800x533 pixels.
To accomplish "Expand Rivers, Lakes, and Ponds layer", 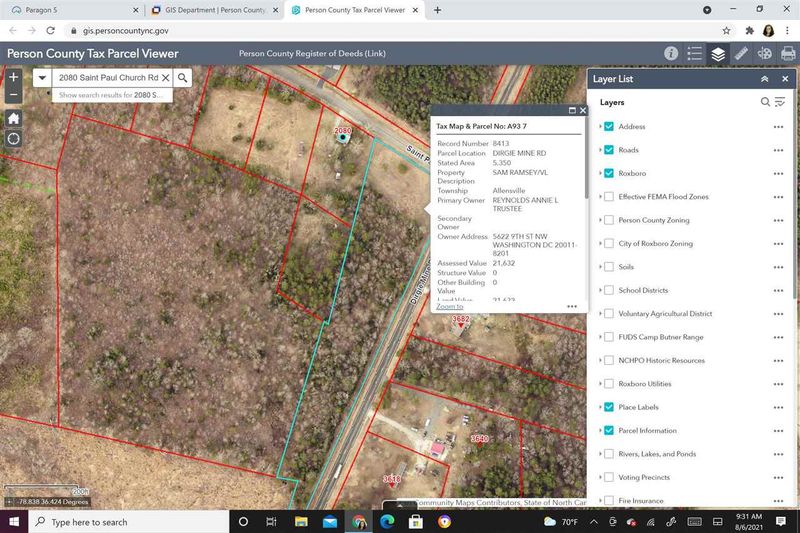I will point(601,453).
